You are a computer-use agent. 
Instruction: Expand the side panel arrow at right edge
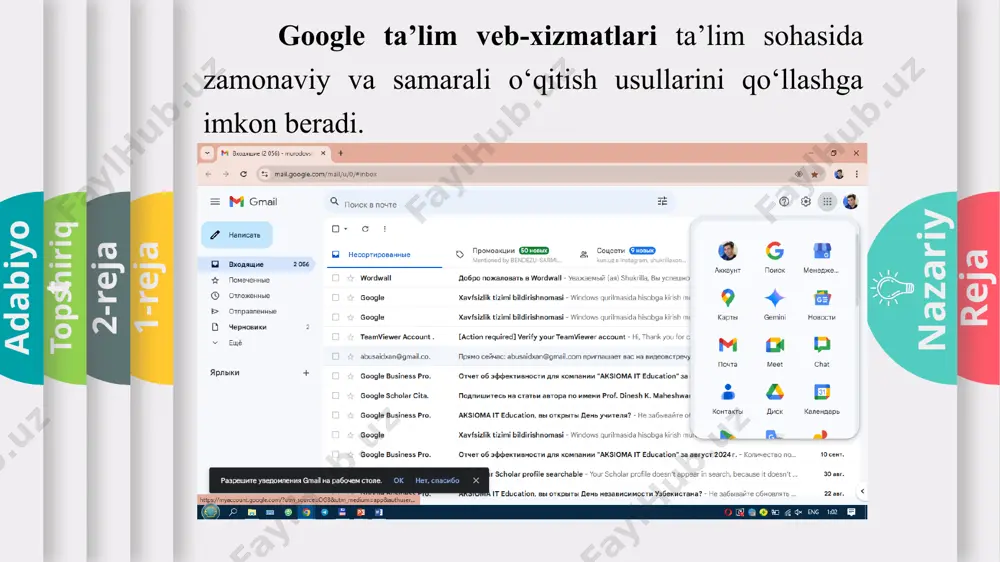(862, 491)
